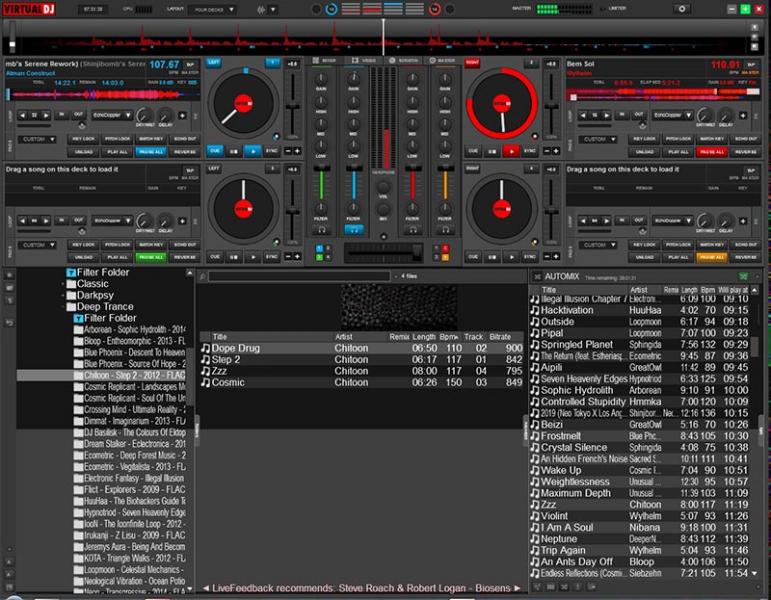
Task: Sync the top-left deck
Action: pos(271,151)
